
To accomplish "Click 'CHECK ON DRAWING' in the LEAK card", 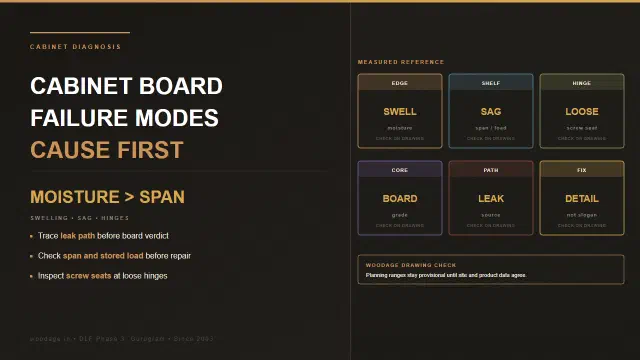I will (491, 226).
